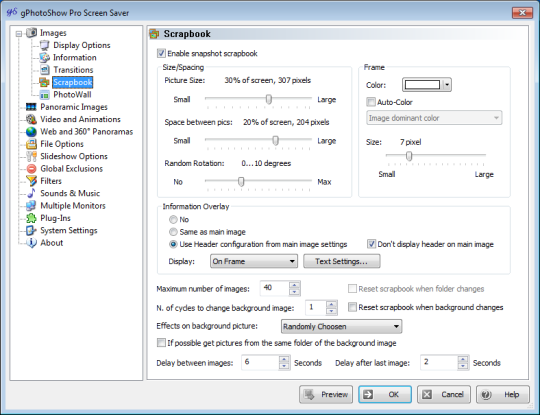Click the About info icon
Image resolution: width=540 pixels, height=415 pixels.
pos(31,243)
